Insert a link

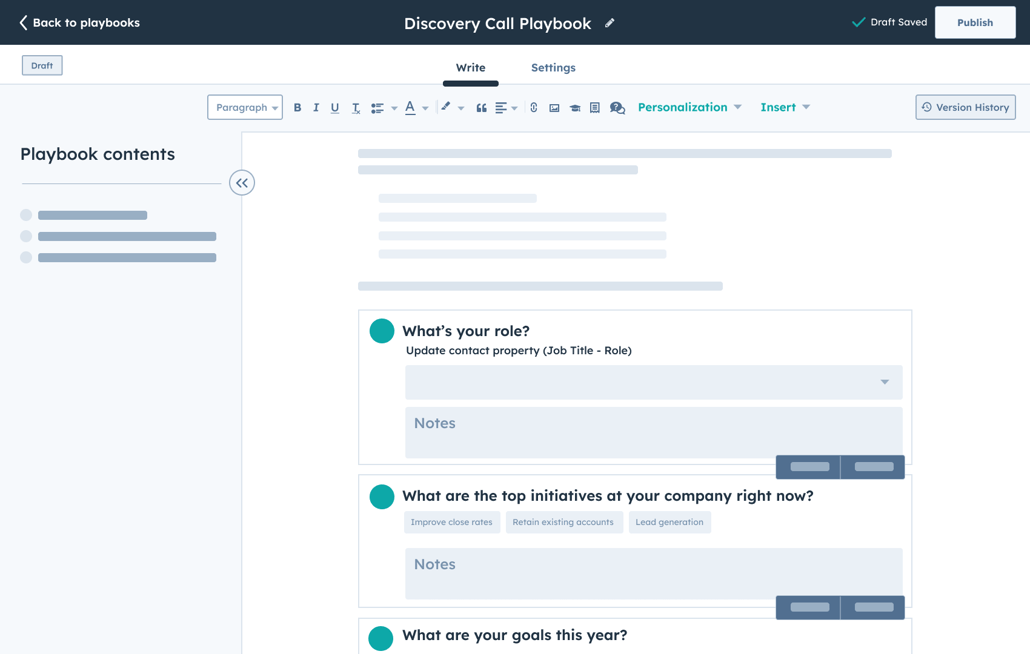(x=533, y=108)
